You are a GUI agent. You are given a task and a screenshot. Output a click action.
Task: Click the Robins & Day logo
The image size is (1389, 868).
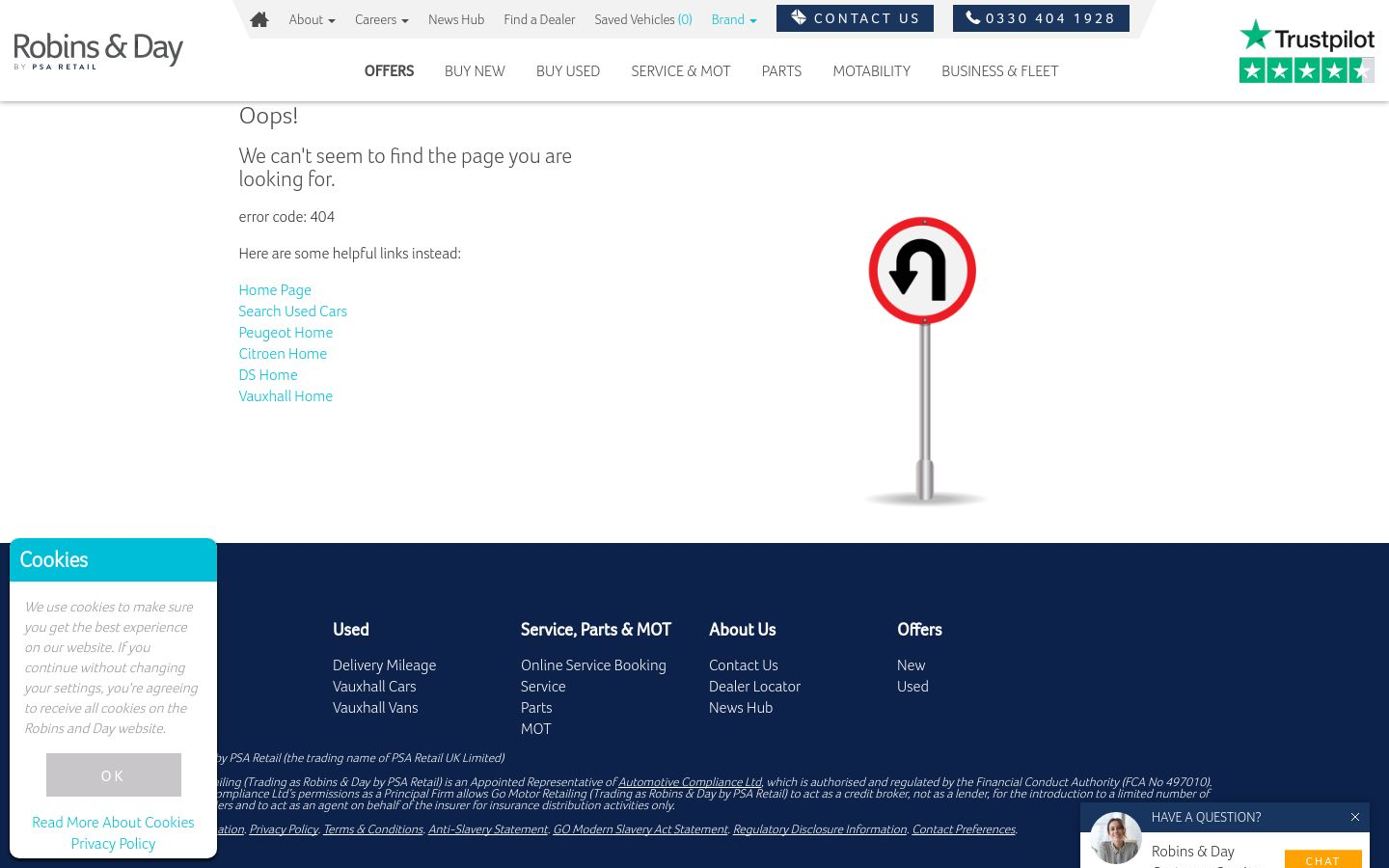(x=98, y=50)
